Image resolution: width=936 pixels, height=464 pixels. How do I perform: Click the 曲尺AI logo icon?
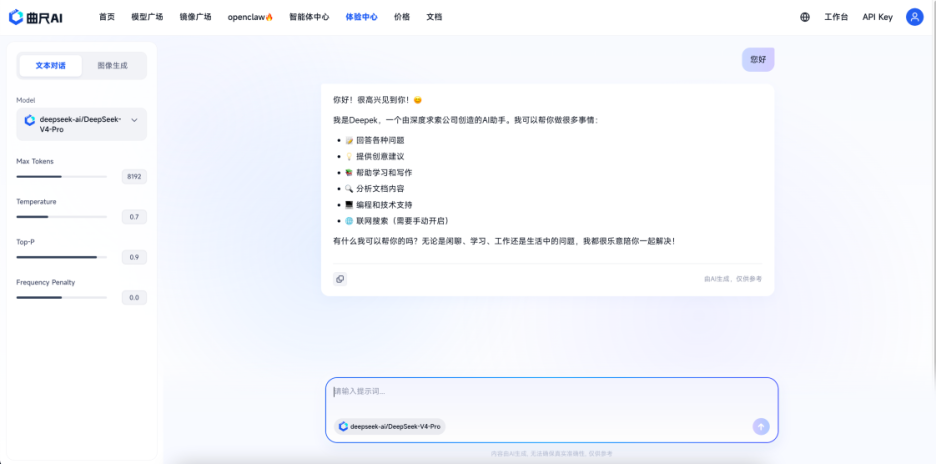tap(16, 17)
